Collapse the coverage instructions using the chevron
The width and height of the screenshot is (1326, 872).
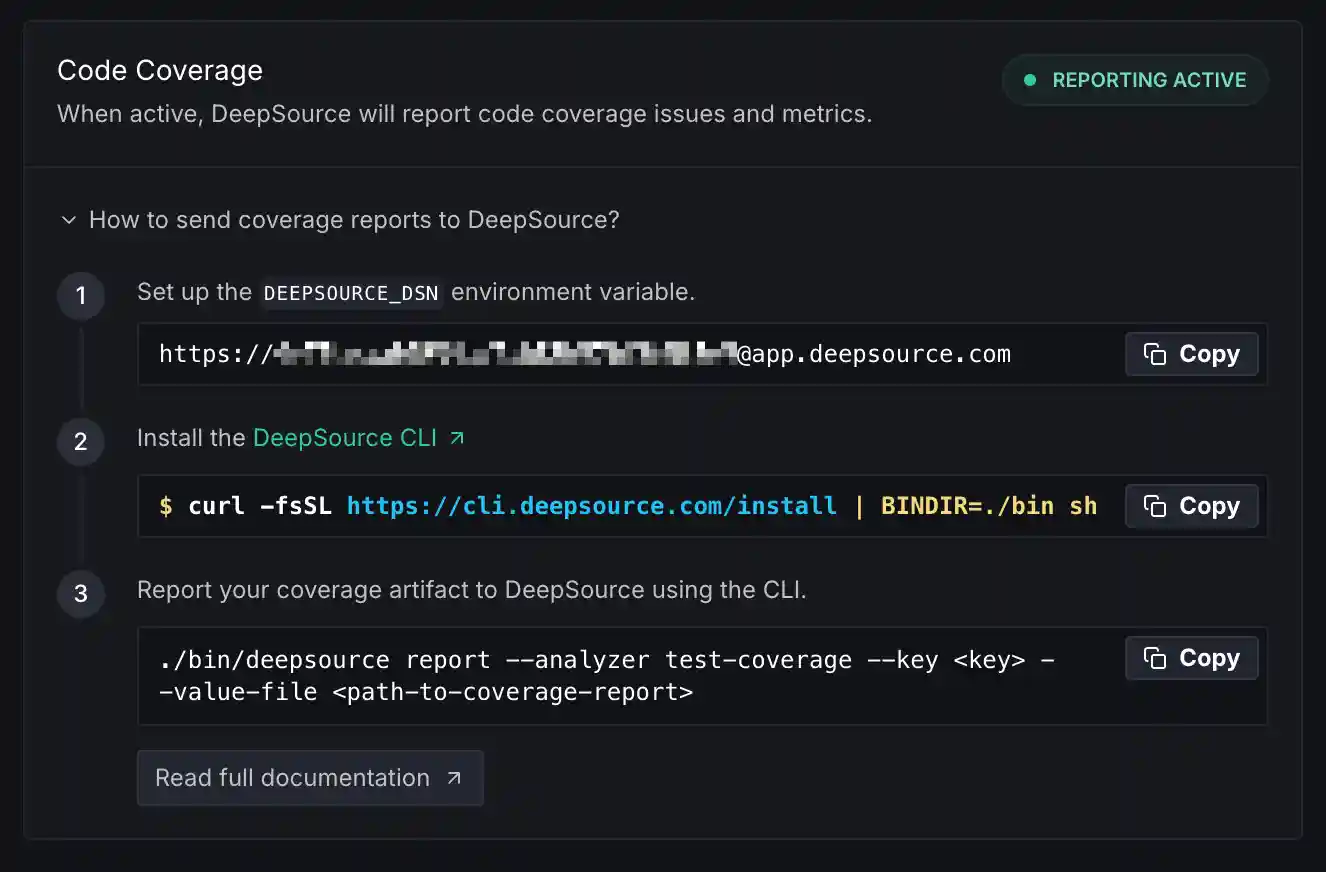pyautogui.click(x=68, y=220)
